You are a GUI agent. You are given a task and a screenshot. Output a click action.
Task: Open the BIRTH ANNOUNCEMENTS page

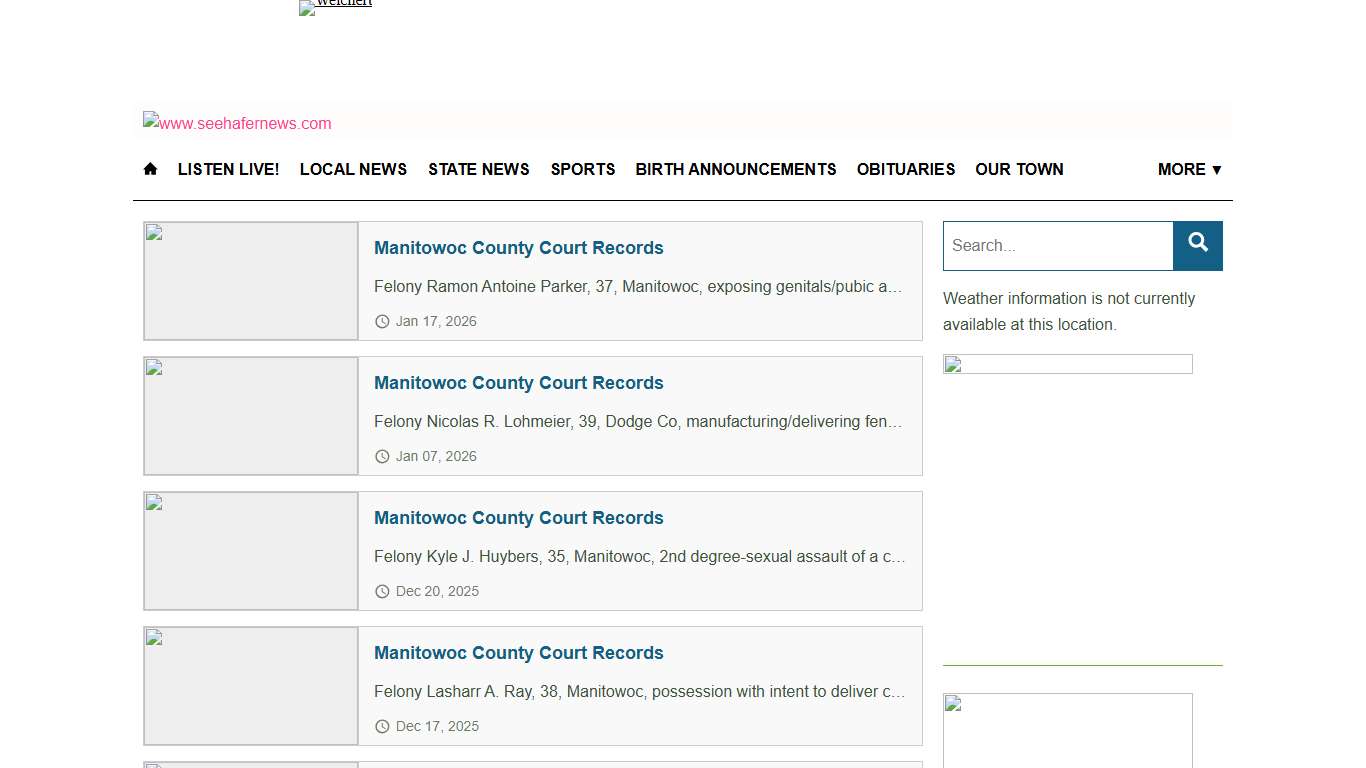(x=735, y=169)
